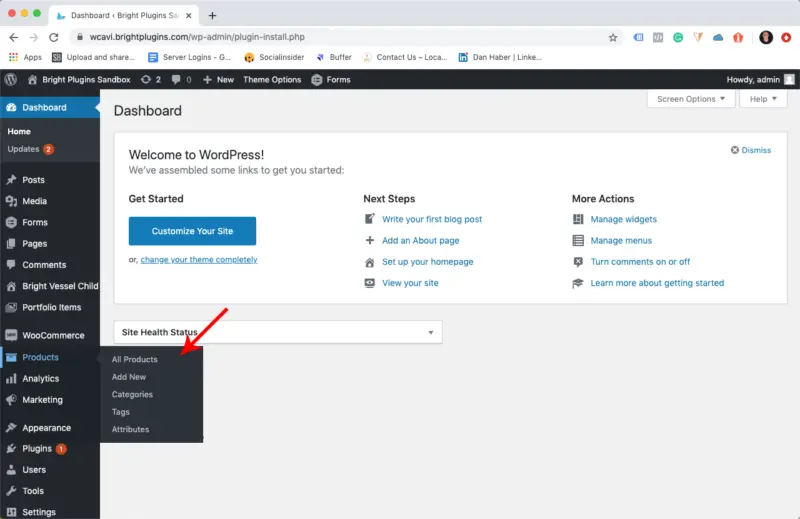The width and height of the screenshot is (800, 519).
Task: Open Manage menus link
Action: point(621,240)
